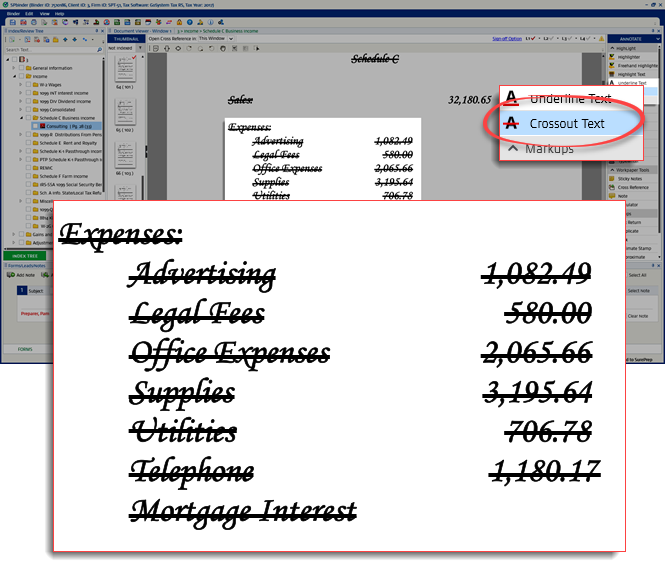Click the blue Help question-mark toolbar icon
The width and height of the screenshot is (665, 567).
190,22
